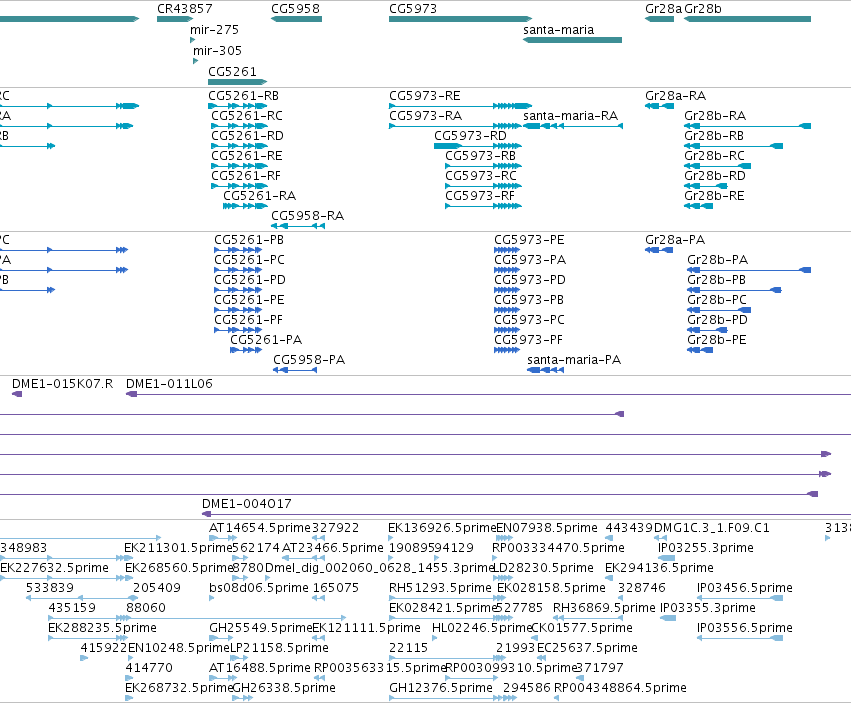Click the CG5973-PF protein label
Viewport: 851px width, 703px height.
tap(528, 340)
